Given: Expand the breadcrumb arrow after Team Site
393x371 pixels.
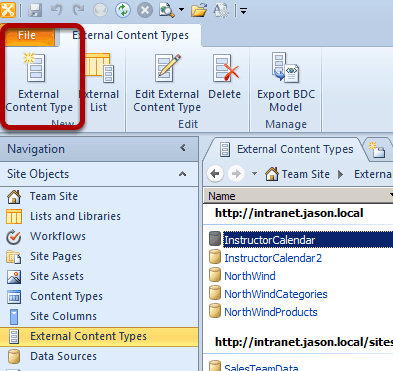Looking at the screenshot, I should 340,174.
